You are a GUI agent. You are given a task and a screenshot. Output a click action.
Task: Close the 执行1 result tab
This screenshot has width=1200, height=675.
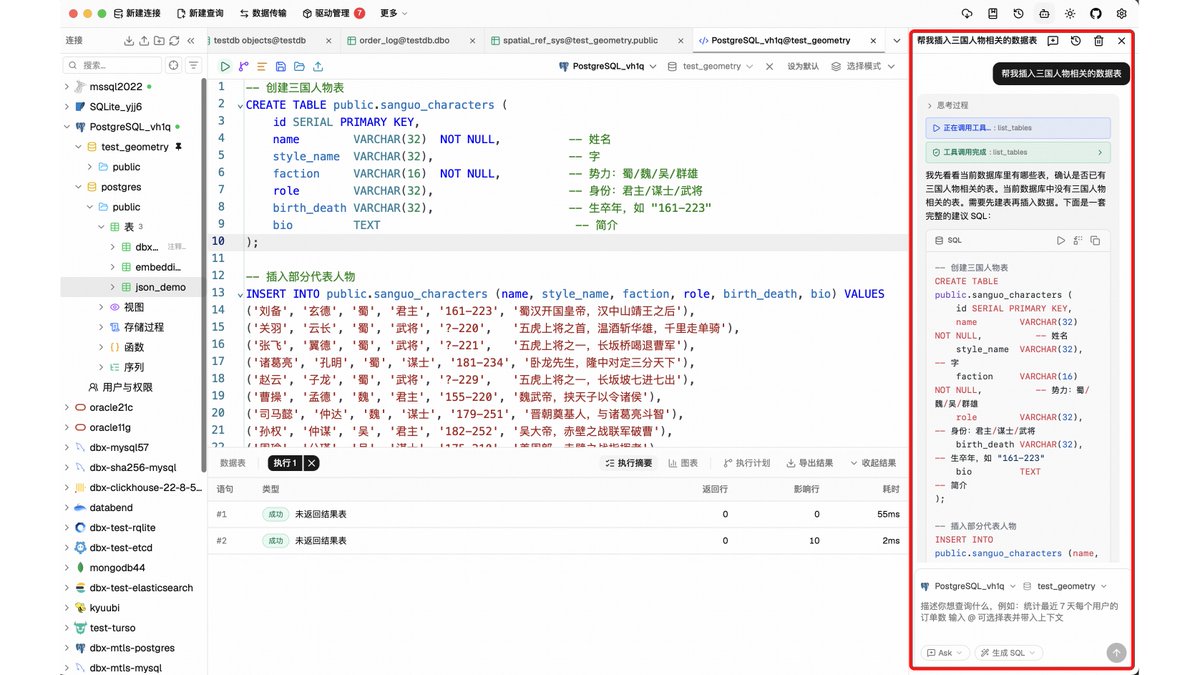tap(312, 463)
